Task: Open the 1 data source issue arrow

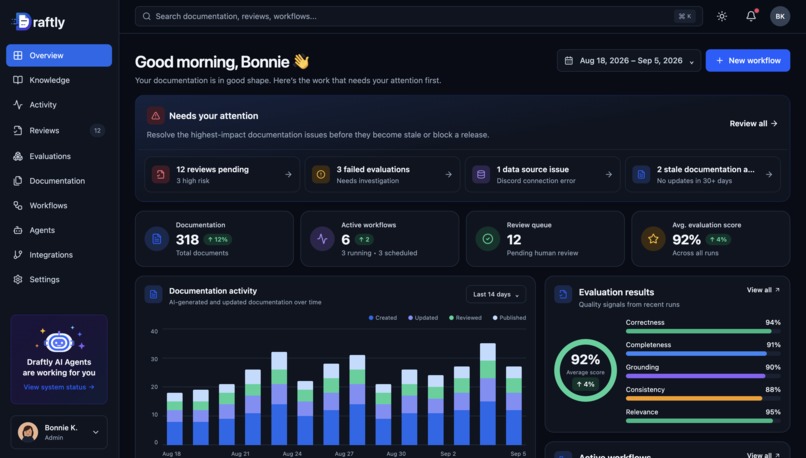Action: pyautogui.click(x=609, y=175)
